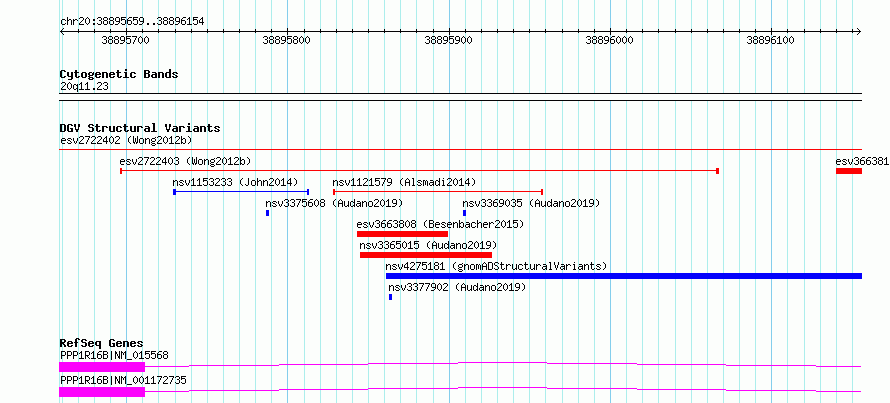This screenshot has height=403, width=890.
Task: Click the PPP1R16B|NM_015568 gene label
Action: point(114,355)
